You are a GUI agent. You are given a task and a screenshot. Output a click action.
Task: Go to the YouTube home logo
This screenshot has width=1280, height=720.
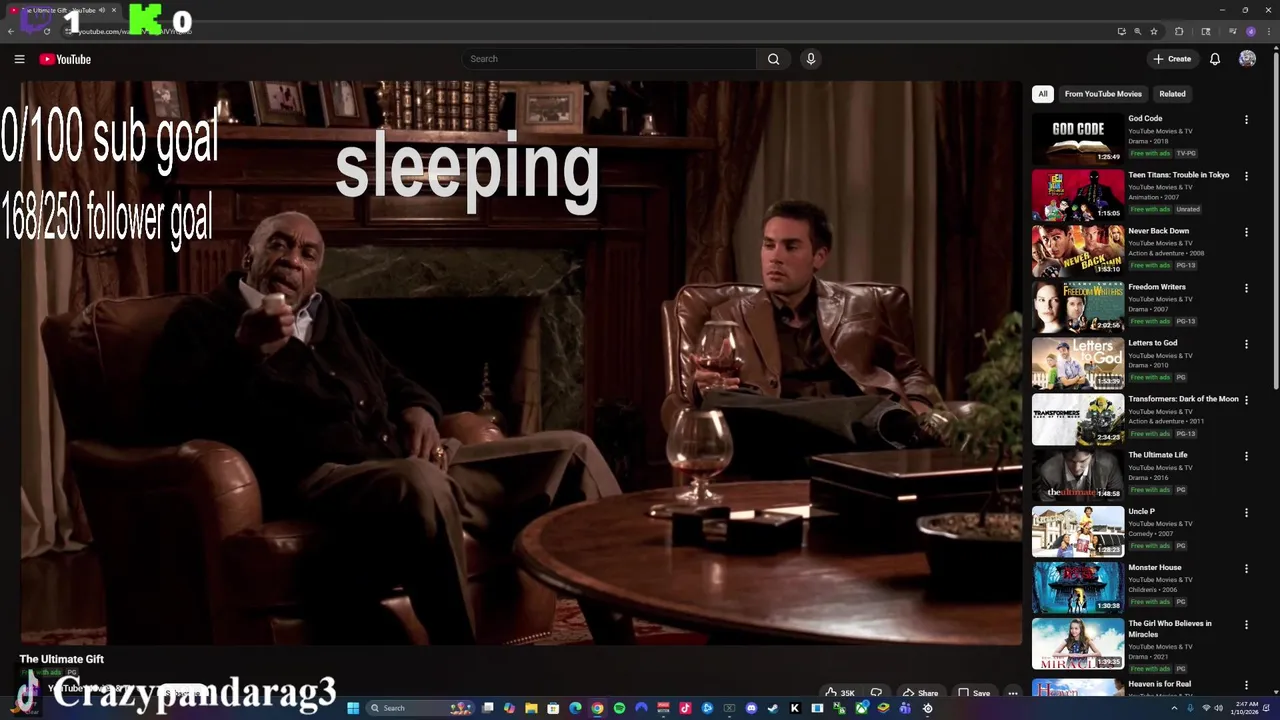point(65,59)
